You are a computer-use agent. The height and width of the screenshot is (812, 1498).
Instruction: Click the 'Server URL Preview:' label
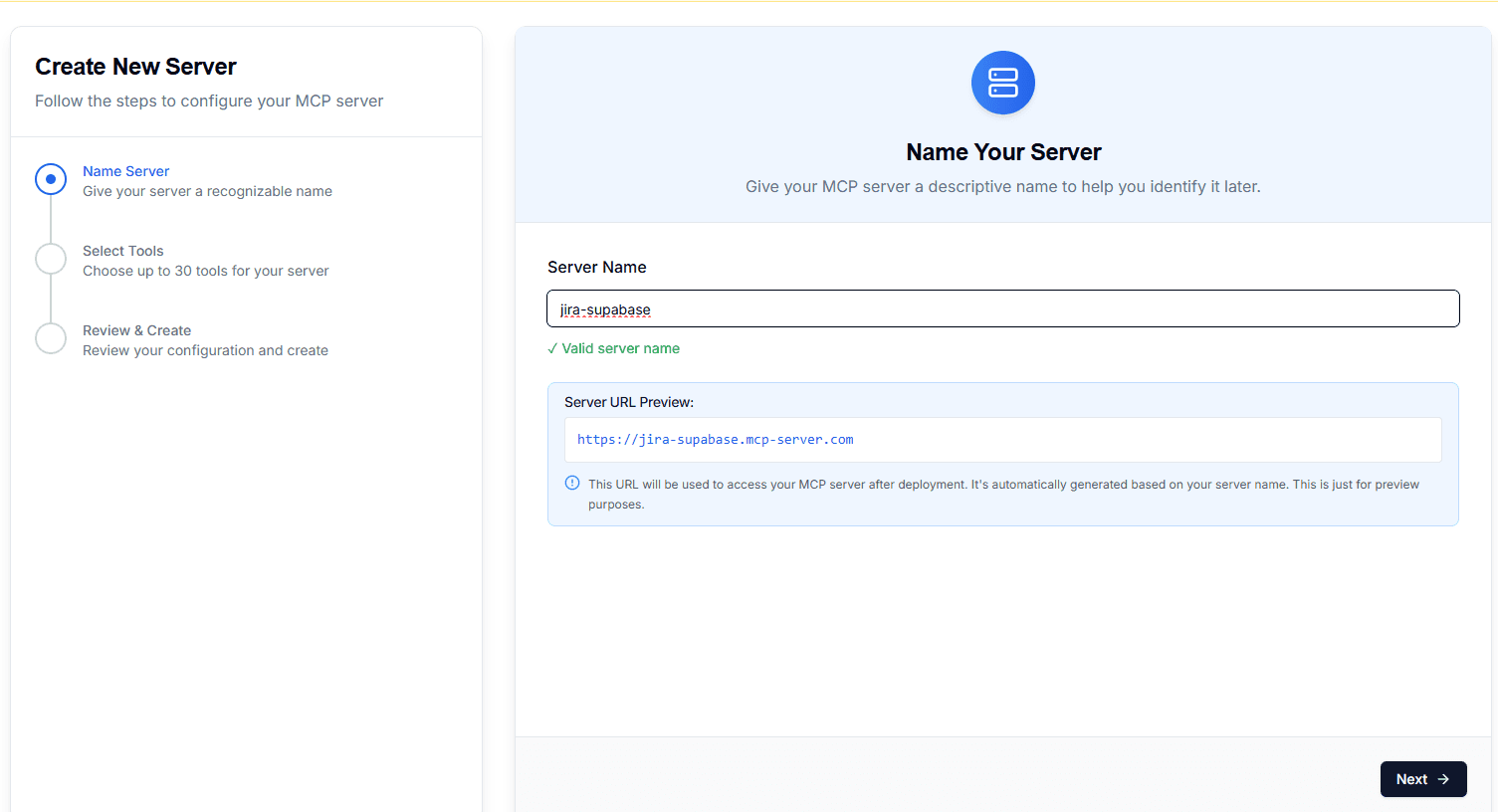click(629, 402)
